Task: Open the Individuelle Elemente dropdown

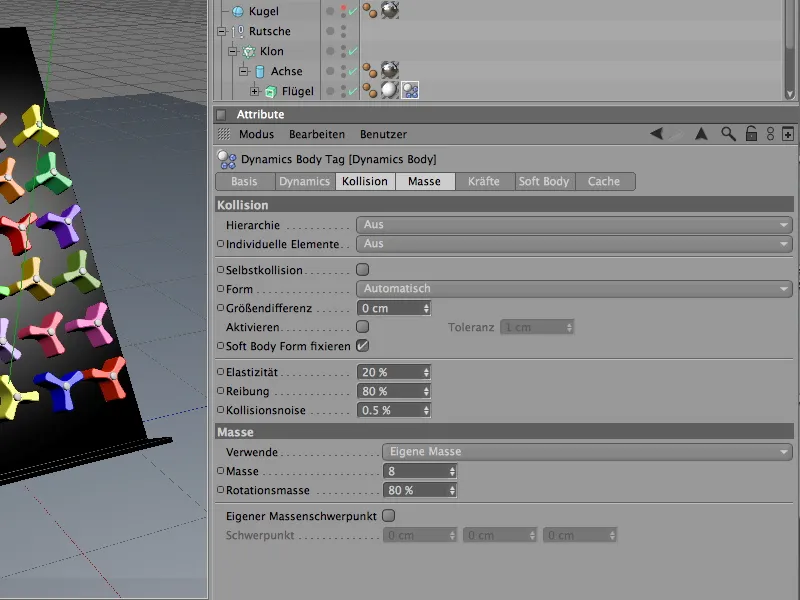Action: click(x=574, y=244)
